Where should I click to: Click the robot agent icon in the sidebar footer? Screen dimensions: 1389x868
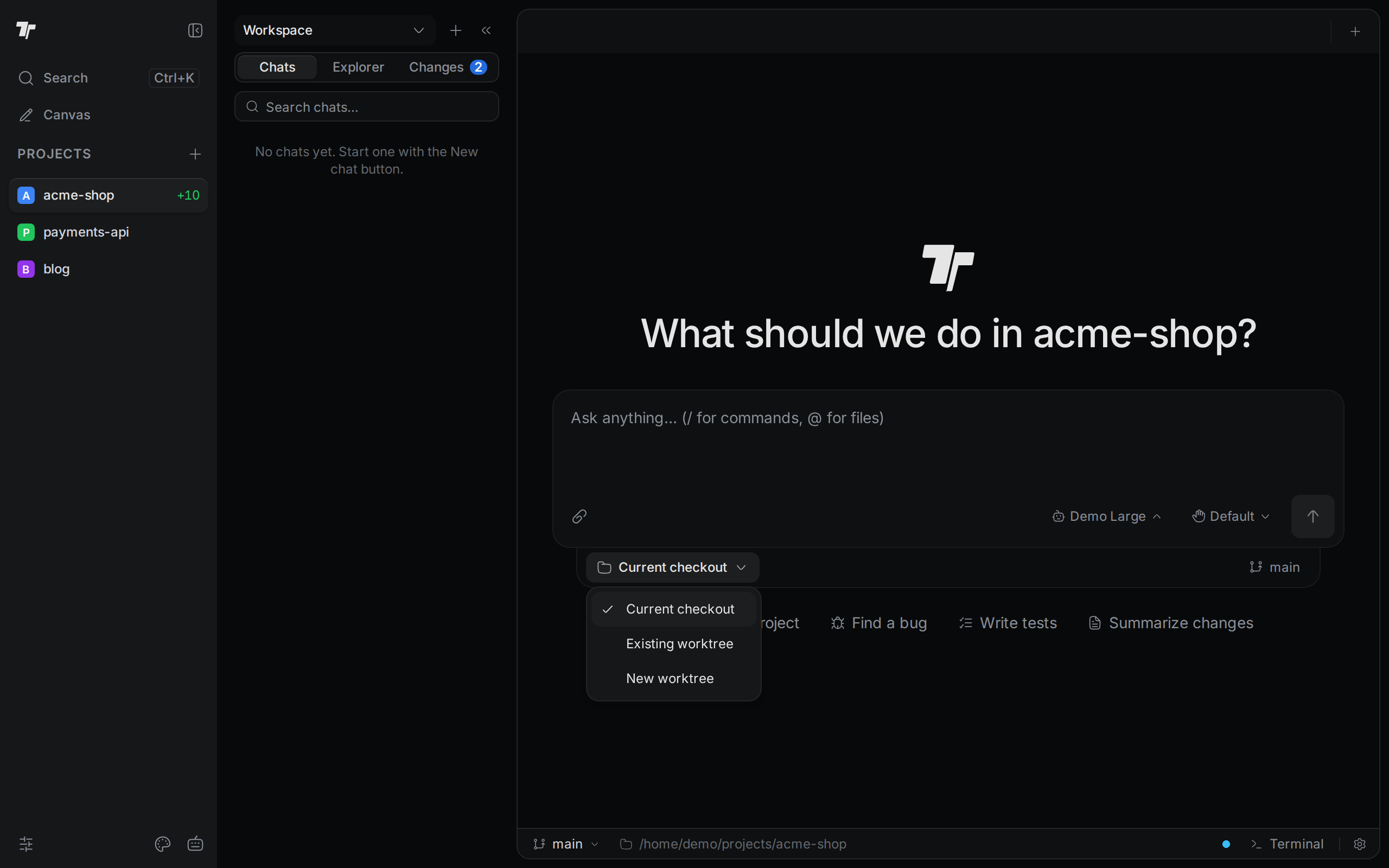click(195, 844)
